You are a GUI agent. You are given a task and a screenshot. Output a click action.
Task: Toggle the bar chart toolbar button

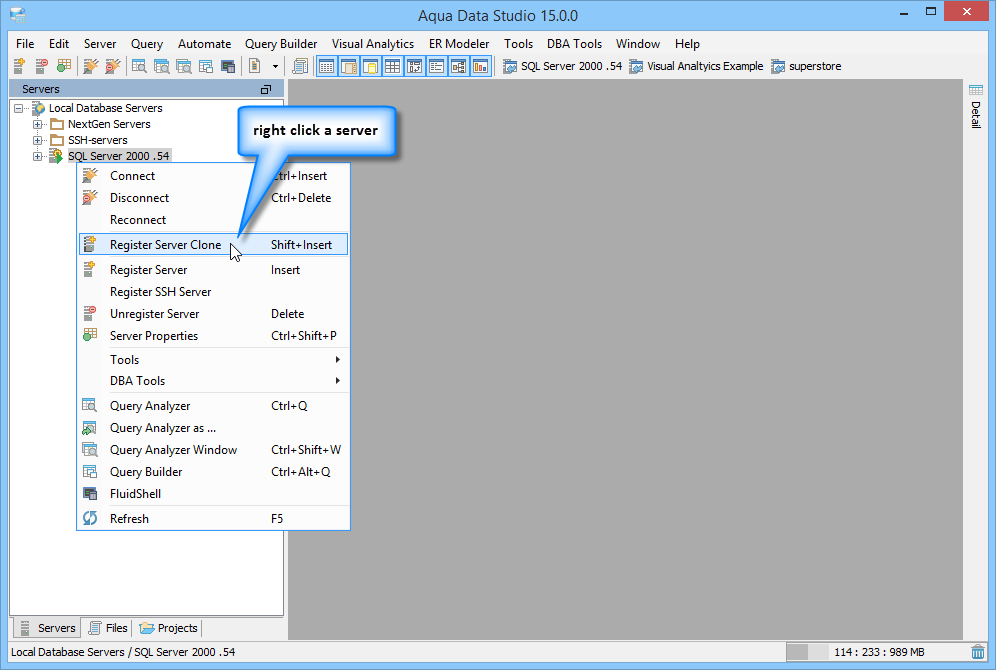point(481,66)
